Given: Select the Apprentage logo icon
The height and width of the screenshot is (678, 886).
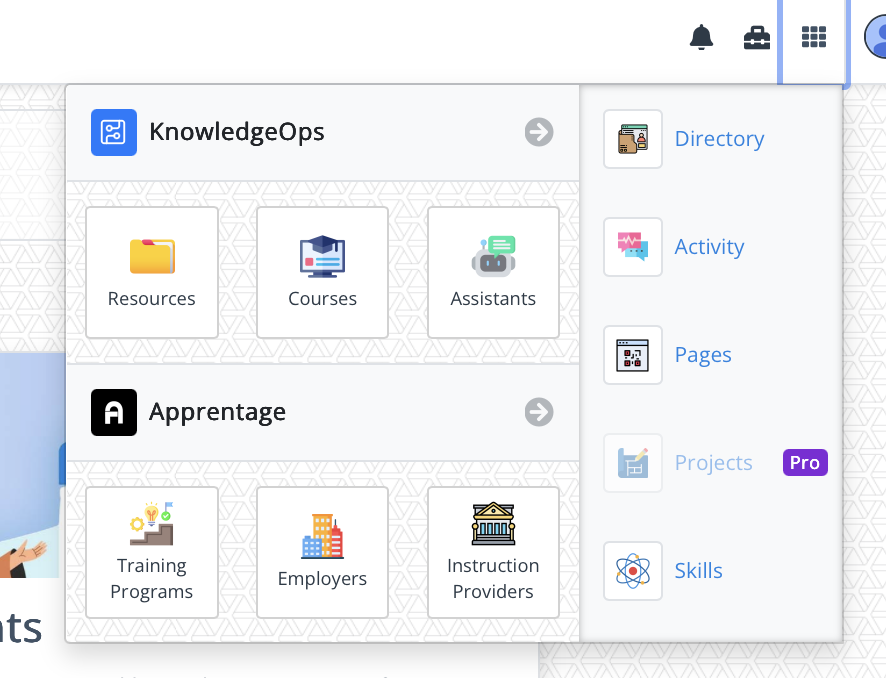Looking at the screenshot, I should click(113, 412).
